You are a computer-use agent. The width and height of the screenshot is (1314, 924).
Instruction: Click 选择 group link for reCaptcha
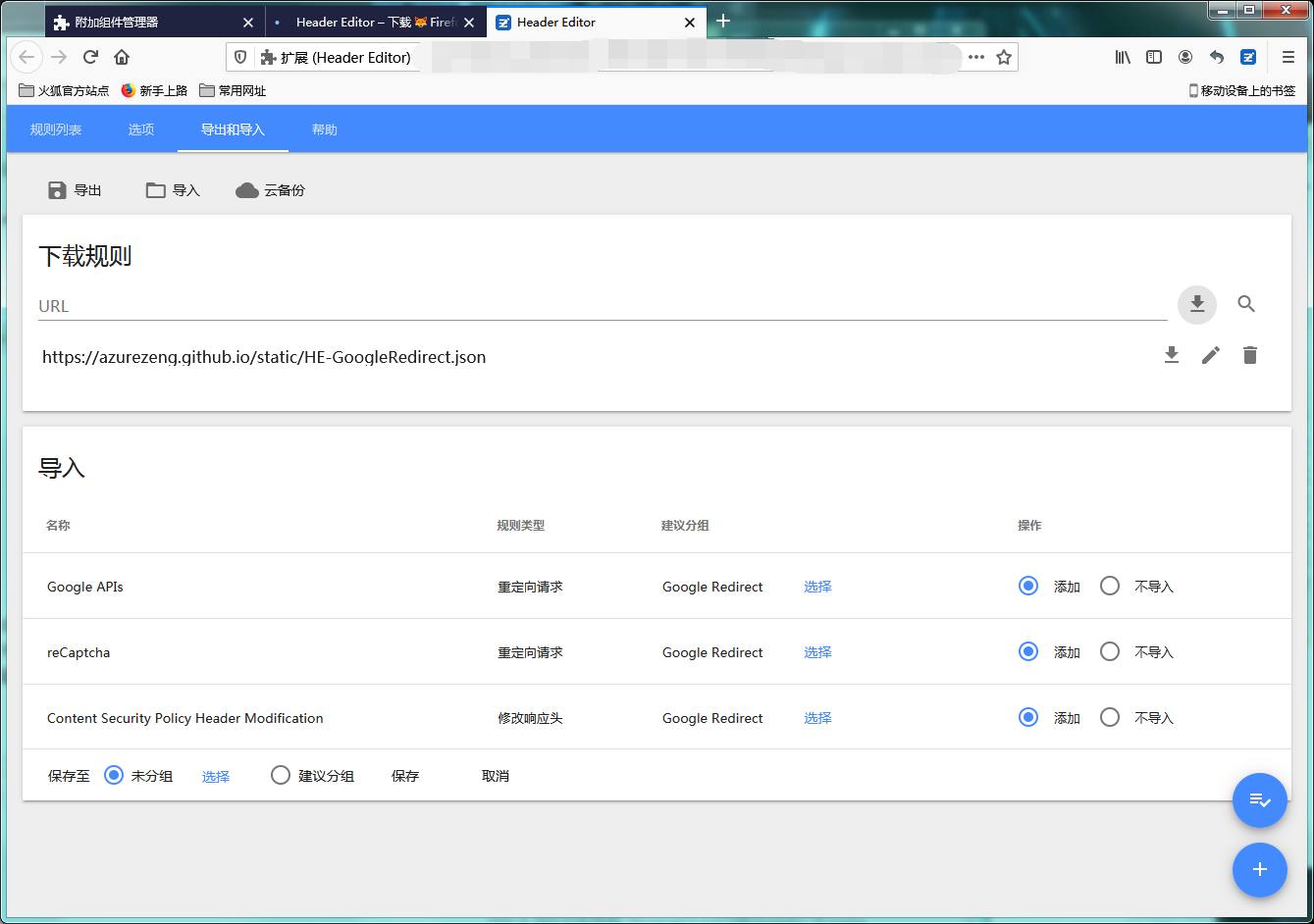[817, 652]
